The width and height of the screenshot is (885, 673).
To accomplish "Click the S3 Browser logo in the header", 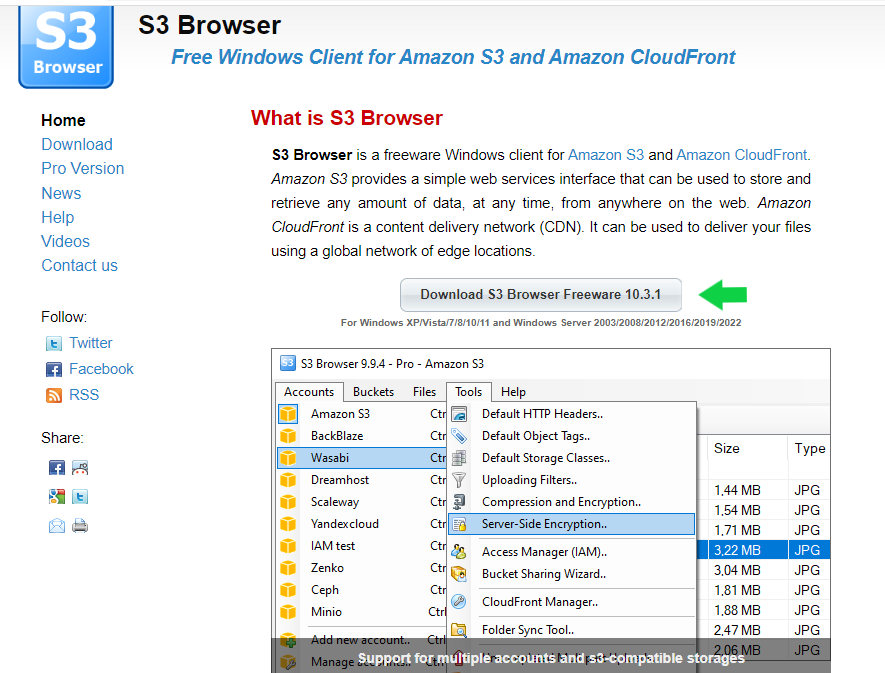I will pos(66,47).
